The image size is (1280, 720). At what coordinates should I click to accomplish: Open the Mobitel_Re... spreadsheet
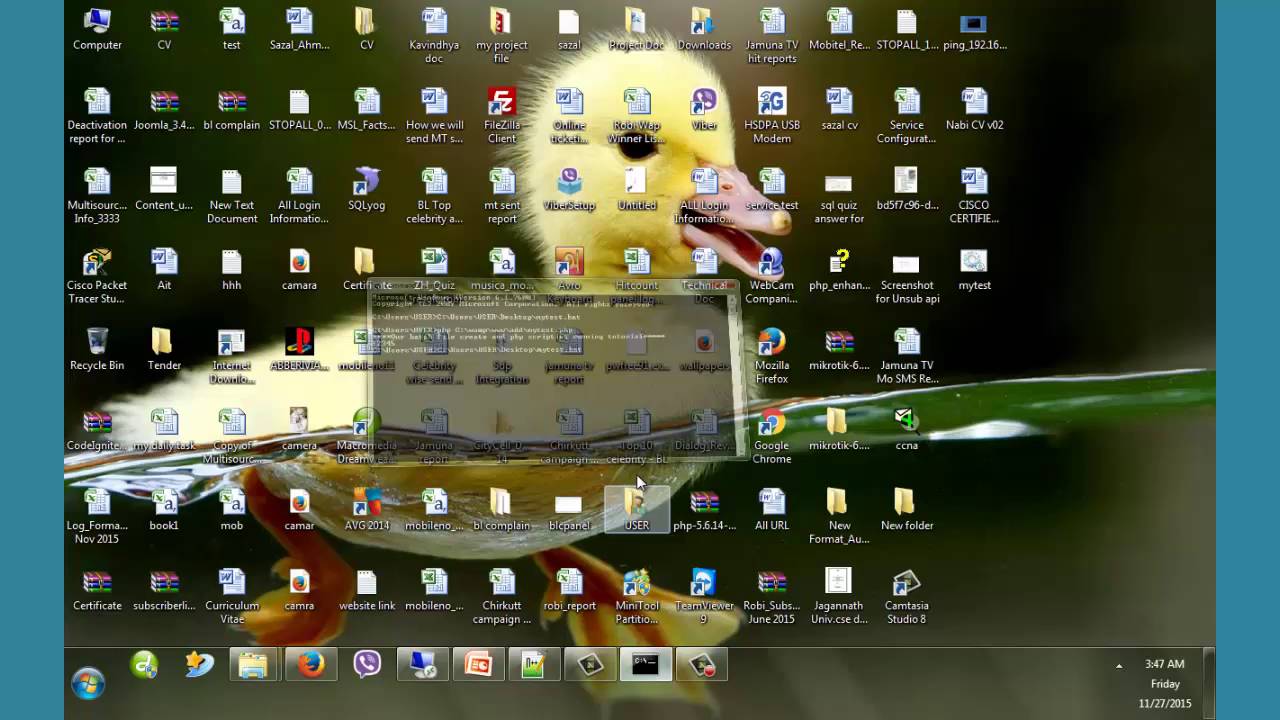839,30
